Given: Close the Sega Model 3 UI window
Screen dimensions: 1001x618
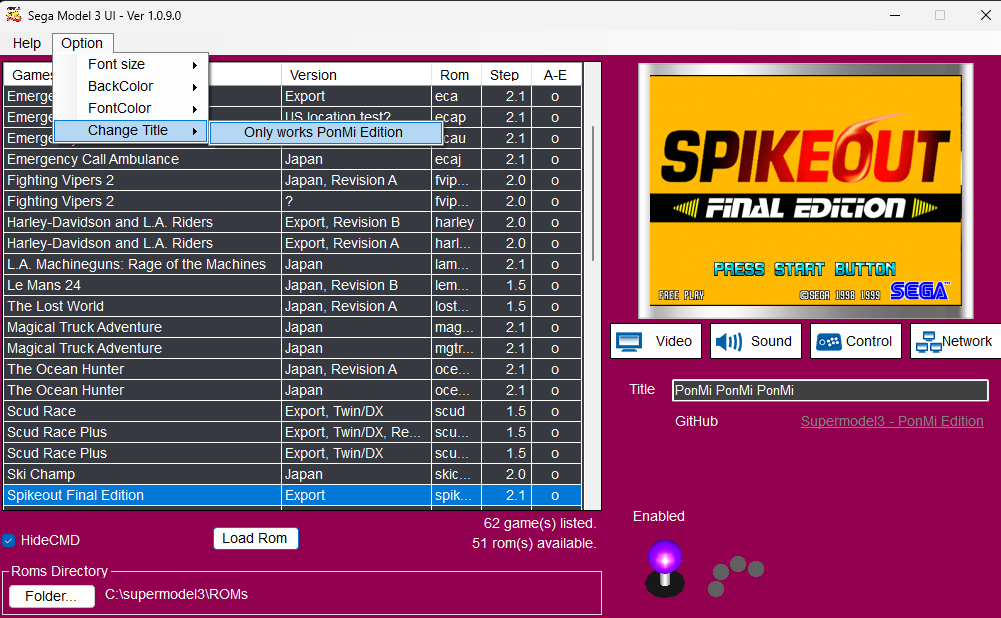Looking at the screenshot, I should tap(986, 15).
